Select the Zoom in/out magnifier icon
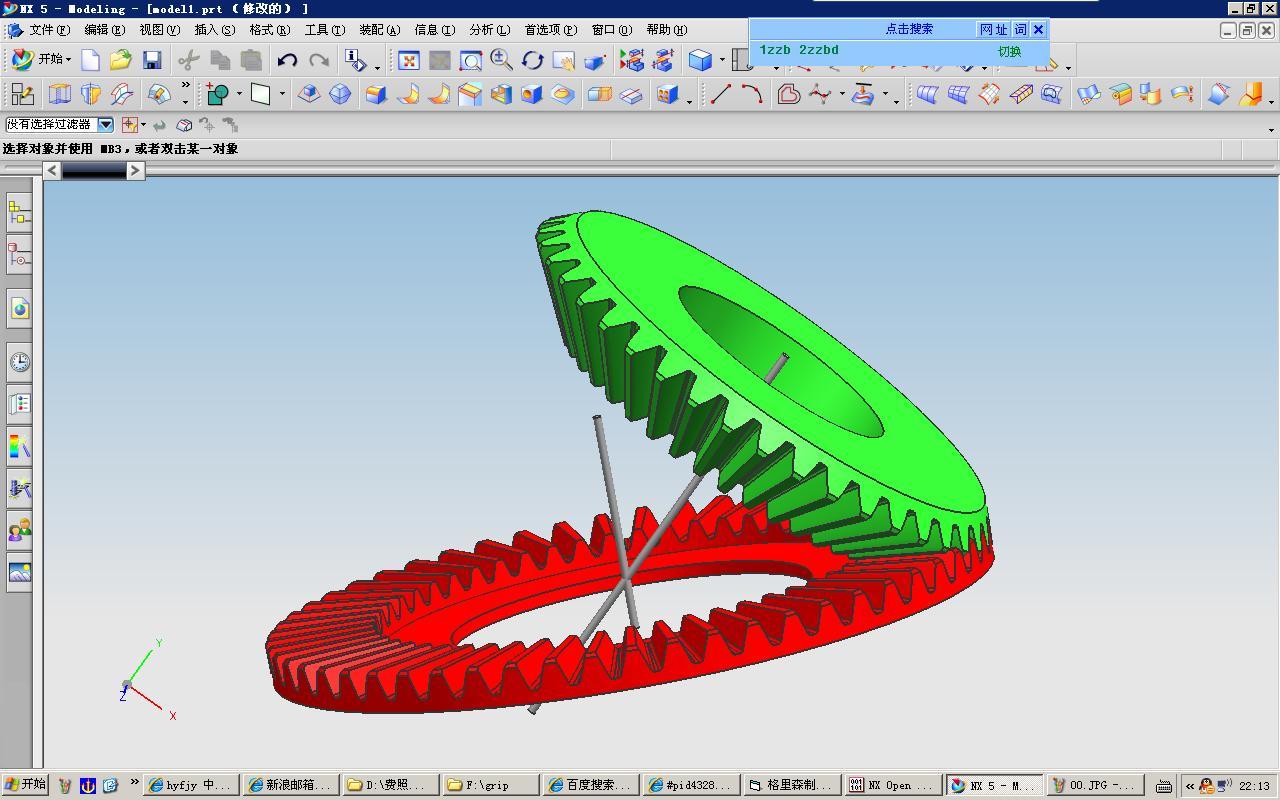This screenshot has height=800, width=1280. pyautogui.click(x=502, y=61)
